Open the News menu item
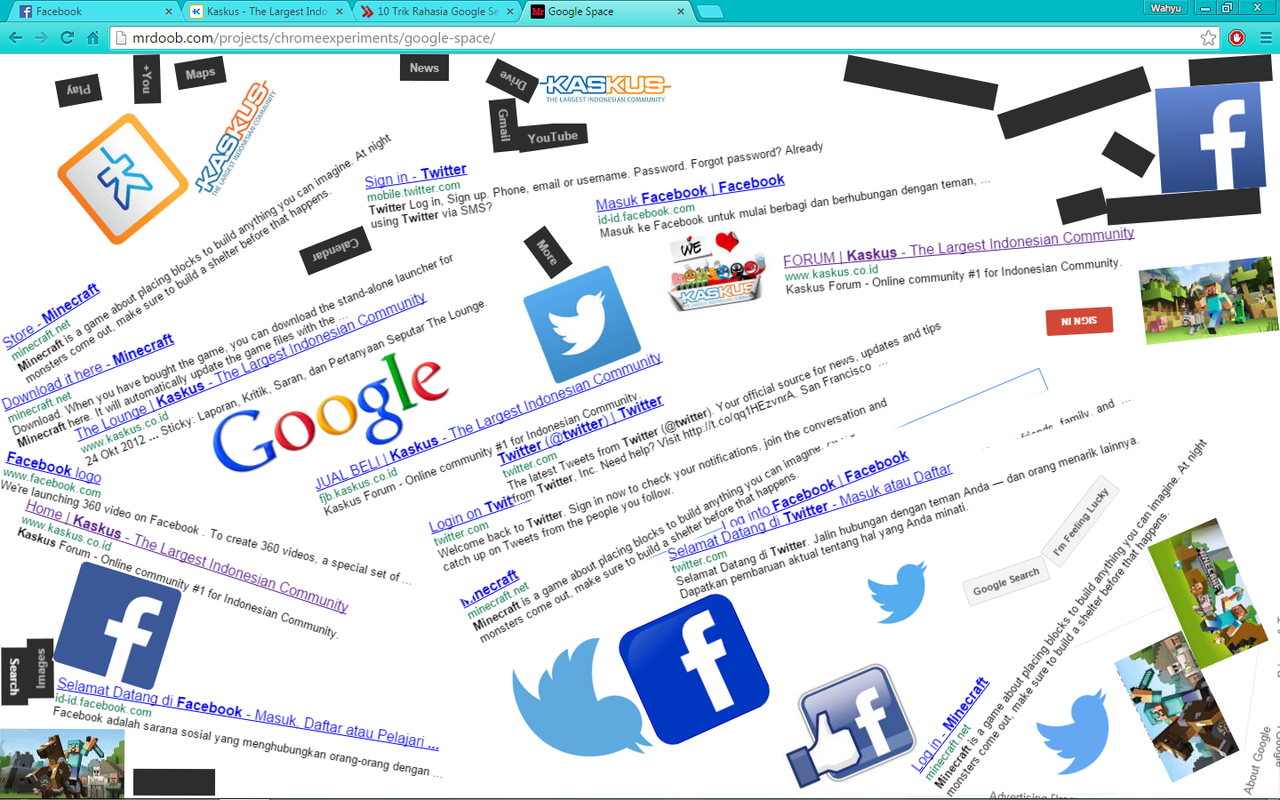The width and height of the screenshot is (1280, 800). click(424, 68)
